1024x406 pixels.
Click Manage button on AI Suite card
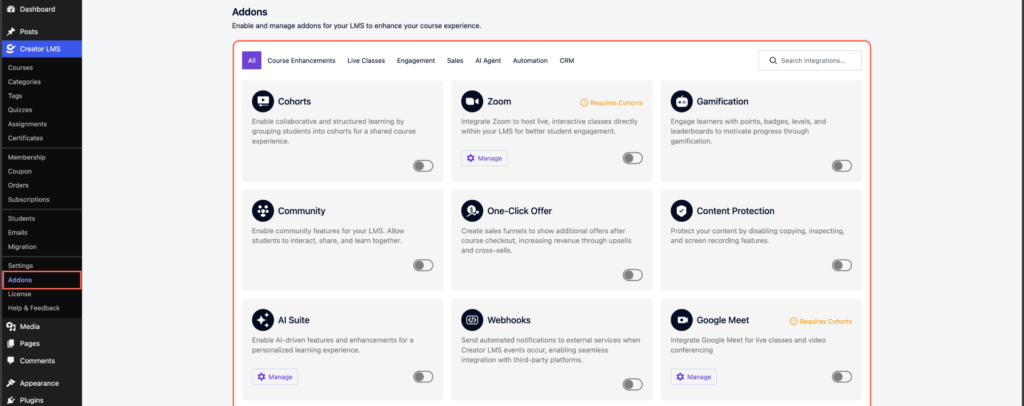tap(275, 377)
